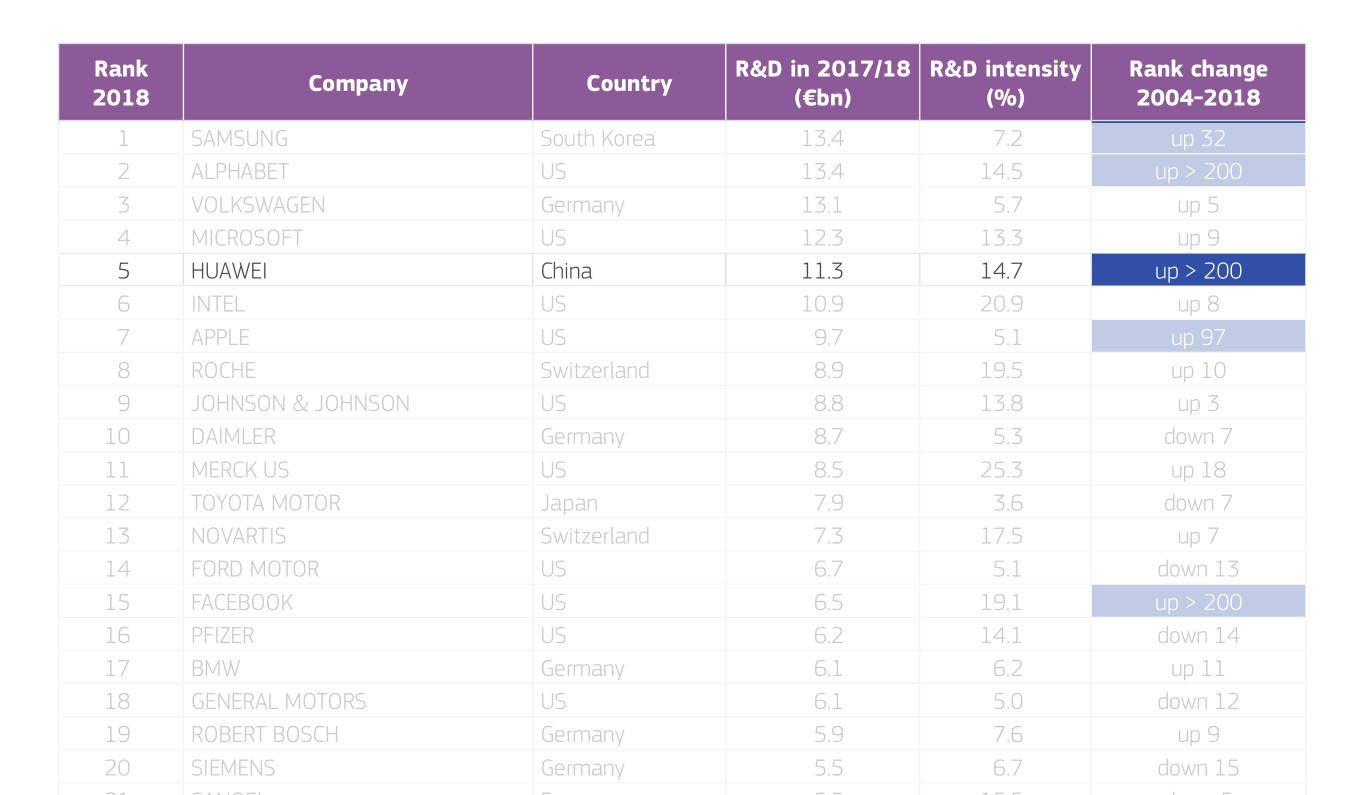Select the R&D in 2017/18 header
The width and height of the screenshot is (1358, 795).
point(822,83)
